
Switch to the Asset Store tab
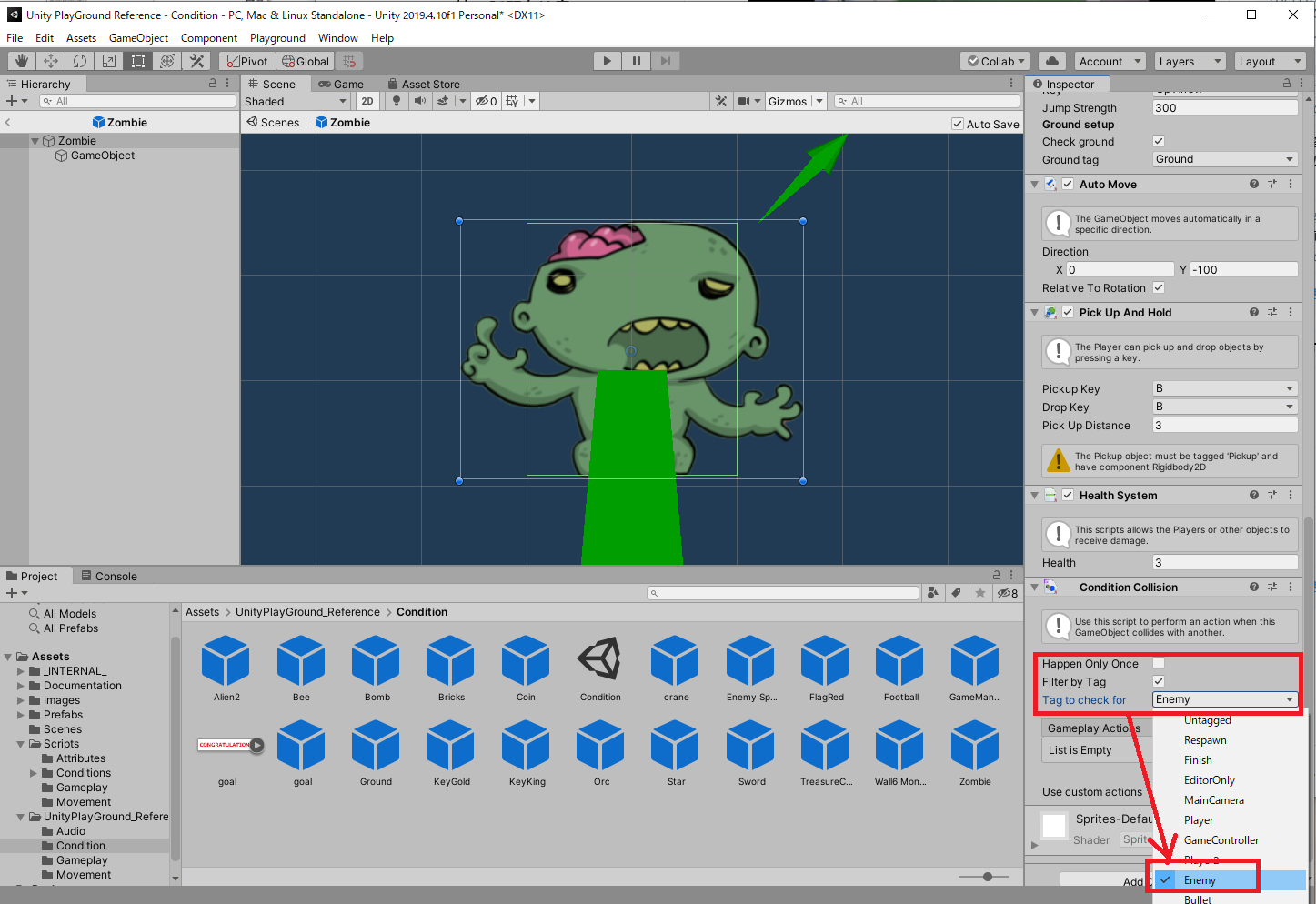pyautogui.click(x=424, y=84)
